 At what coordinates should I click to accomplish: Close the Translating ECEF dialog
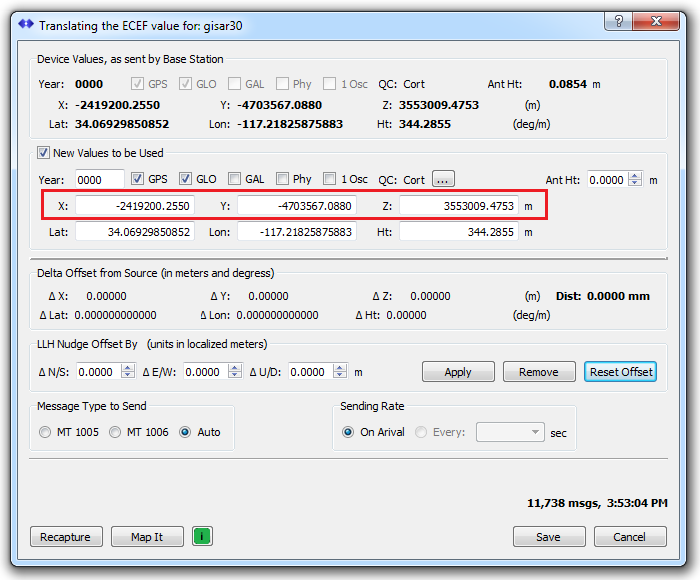[x=656, y=21]
